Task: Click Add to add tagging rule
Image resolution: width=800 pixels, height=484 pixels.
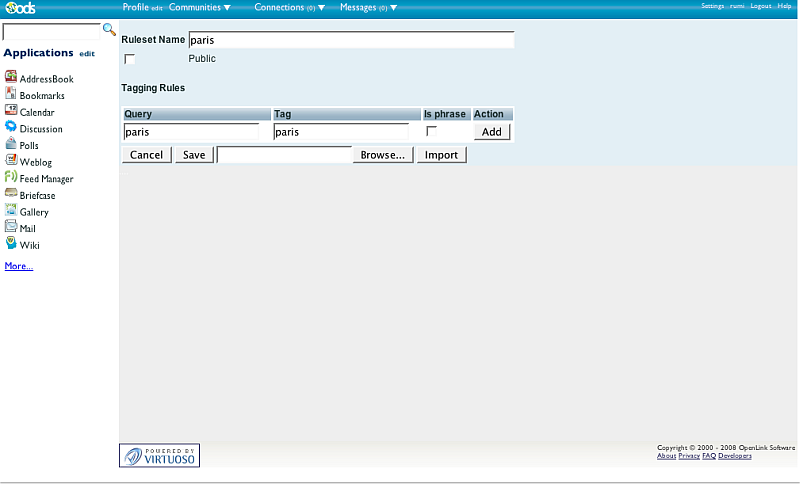Action: (491, 132)
